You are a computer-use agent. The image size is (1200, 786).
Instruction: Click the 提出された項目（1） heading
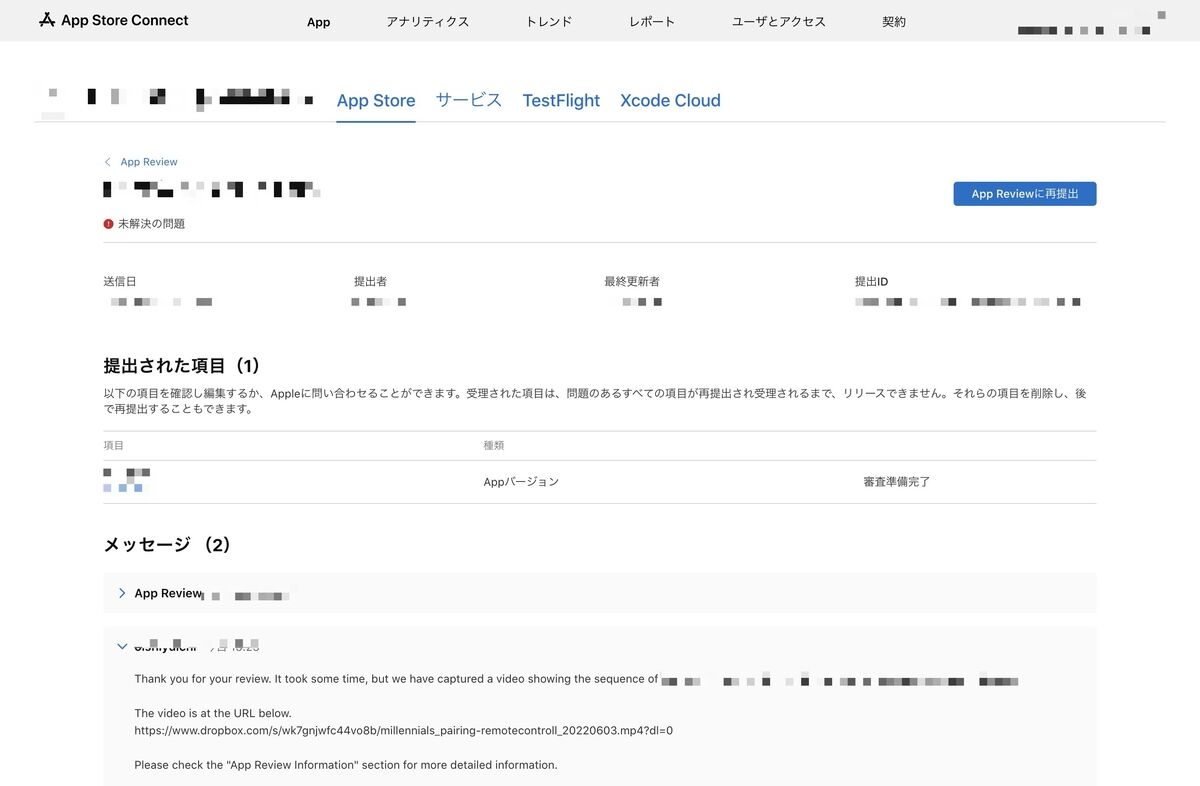[x=182, y=366]
